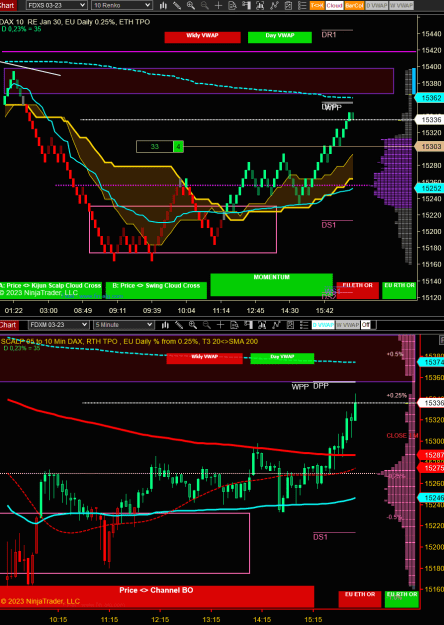Activate crosshair cursor in top toolbar
The width and height of the screenshot is (444, 625).
click(x=218, y=5)
